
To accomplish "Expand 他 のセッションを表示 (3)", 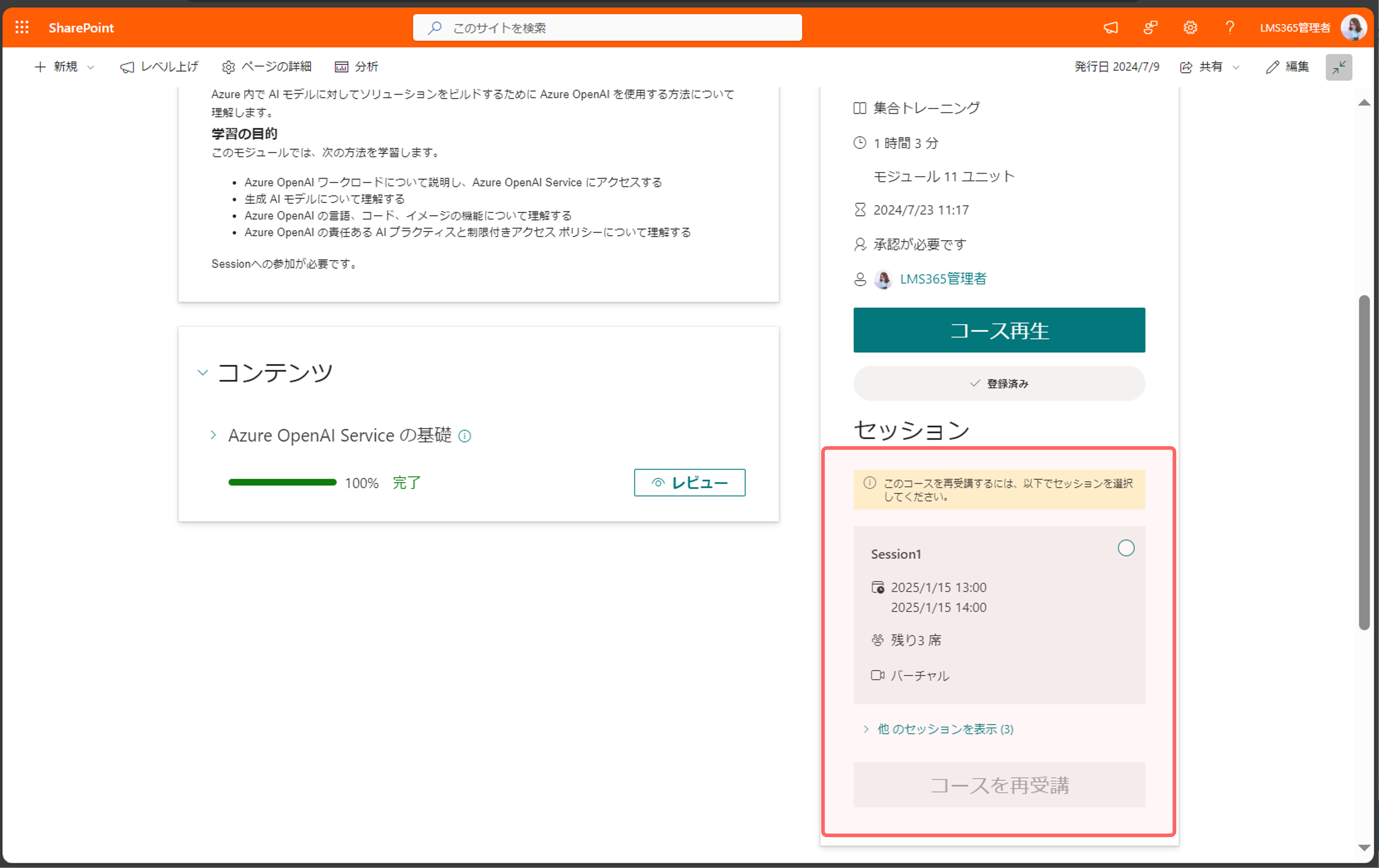I will tap(939, 729).
